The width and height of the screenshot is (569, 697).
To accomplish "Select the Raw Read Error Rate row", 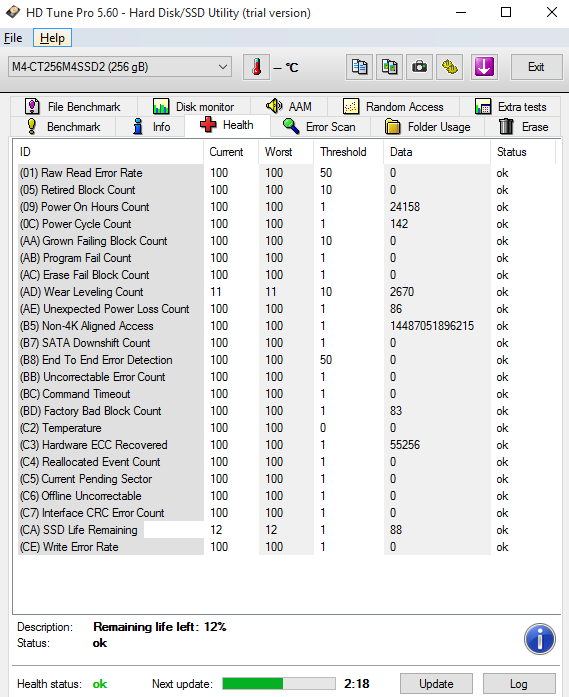I will coord(287,173).
